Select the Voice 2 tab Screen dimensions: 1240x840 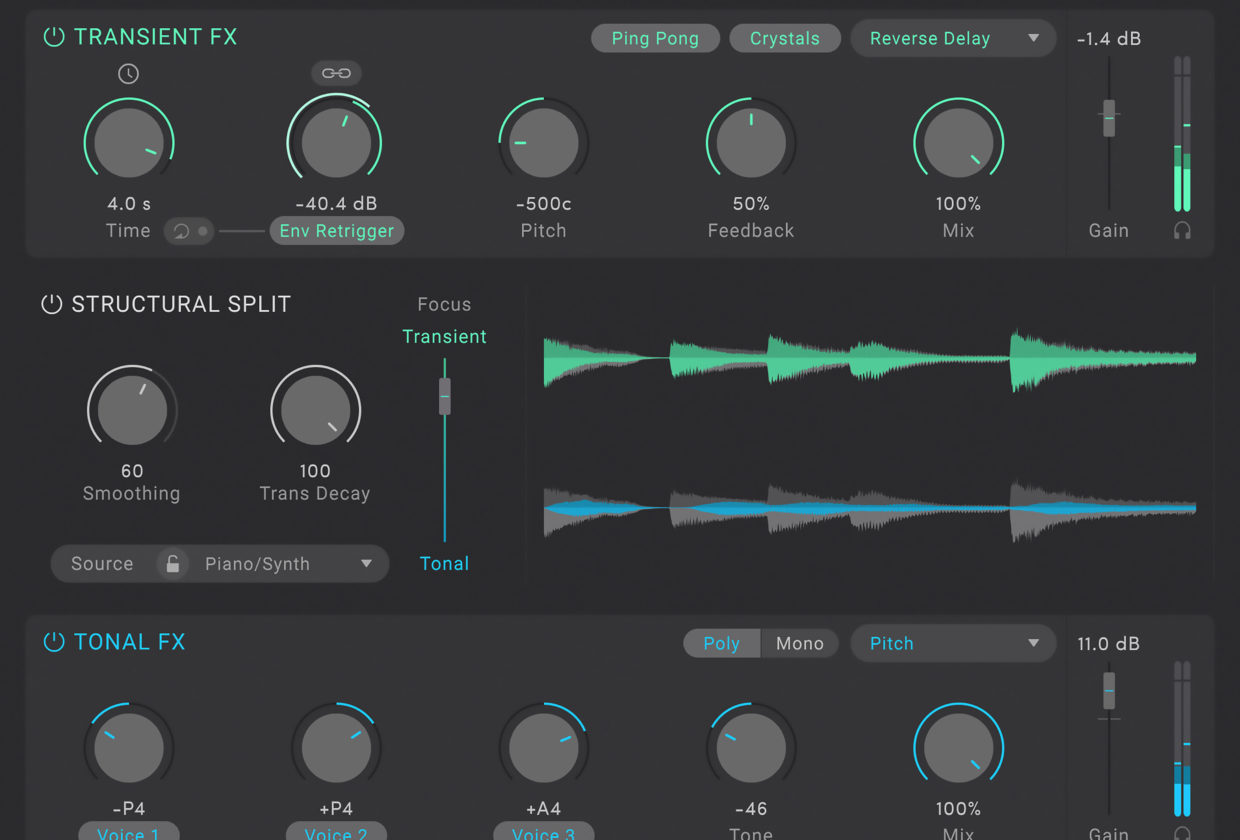click(336, 832)
